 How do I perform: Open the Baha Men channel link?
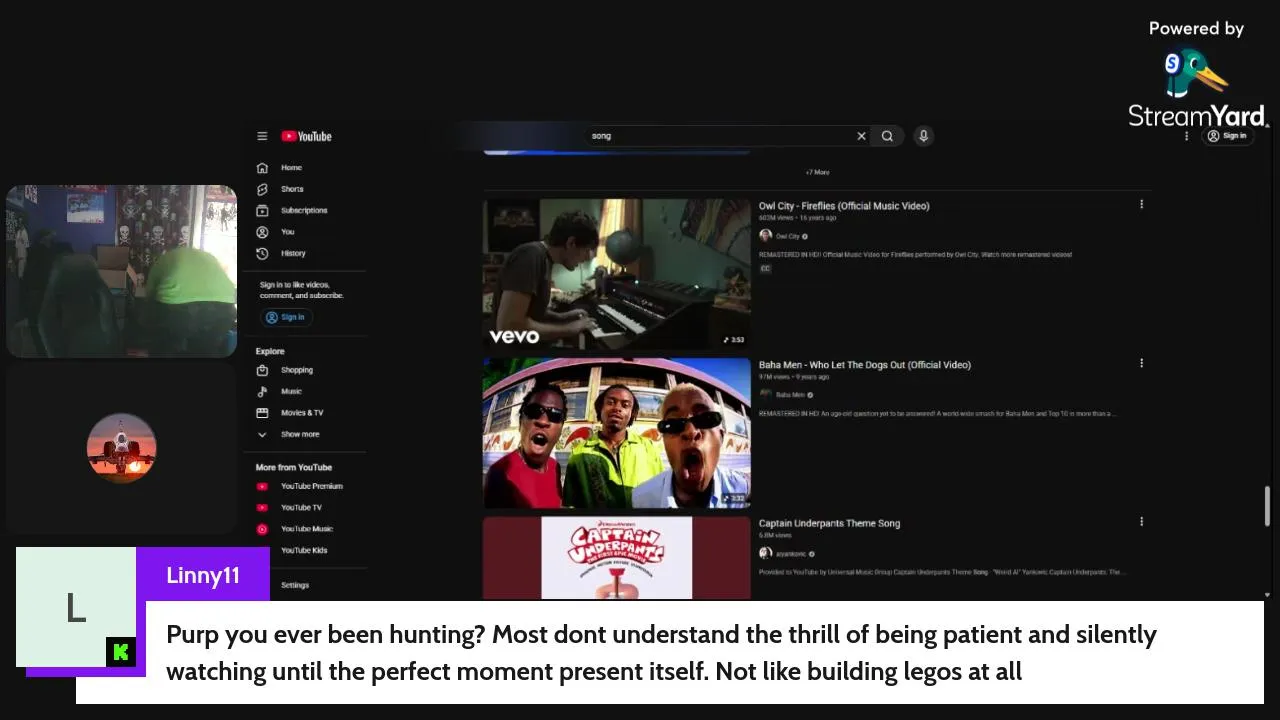pyautogui.click(x=790, y=395)
